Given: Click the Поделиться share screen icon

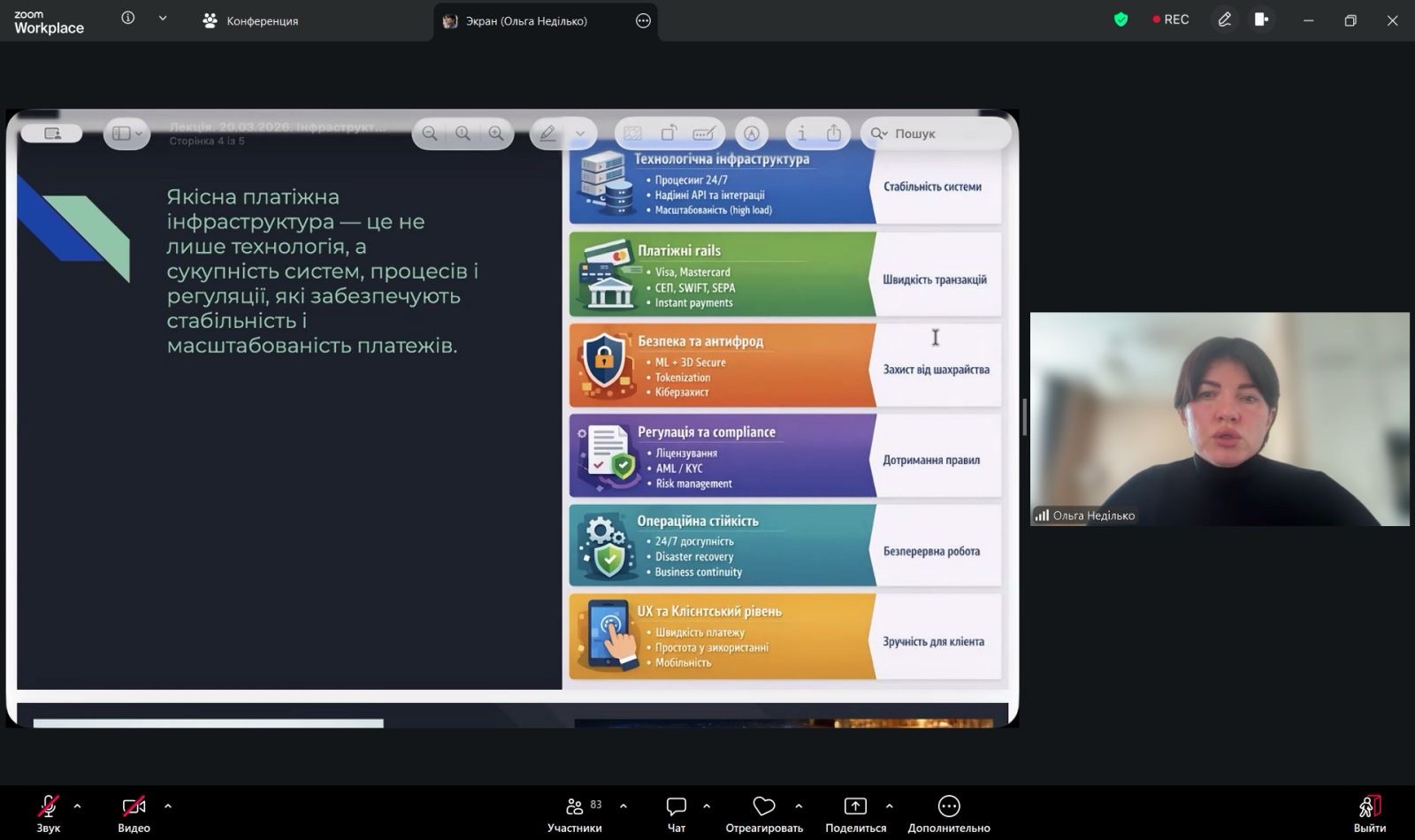Looking at the screenshot, I should [855, 806].
